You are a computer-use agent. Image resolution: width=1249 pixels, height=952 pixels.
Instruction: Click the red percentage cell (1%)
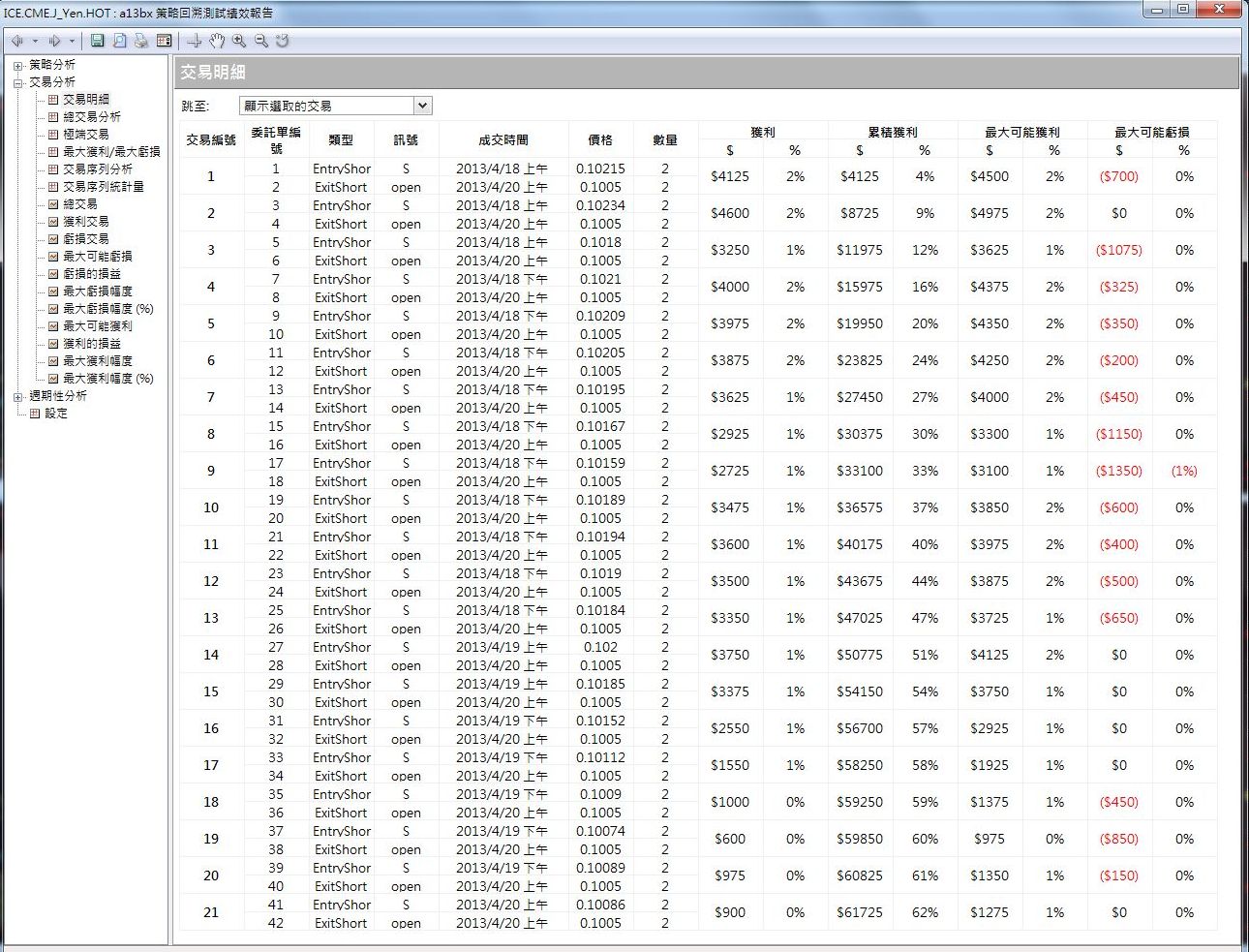click(x=1184, y=471)
